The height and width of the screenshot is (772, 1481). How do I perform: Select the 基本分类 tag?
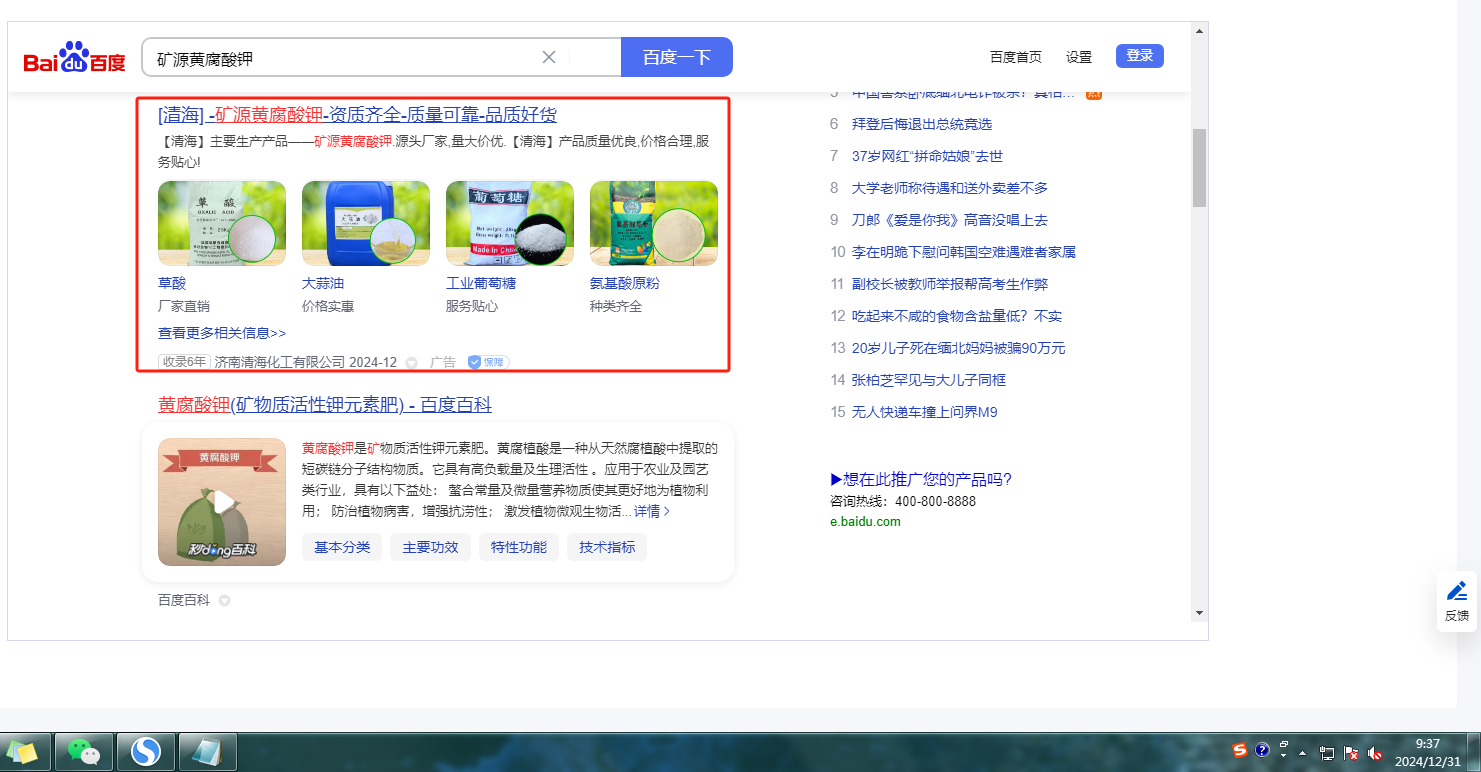342,547
